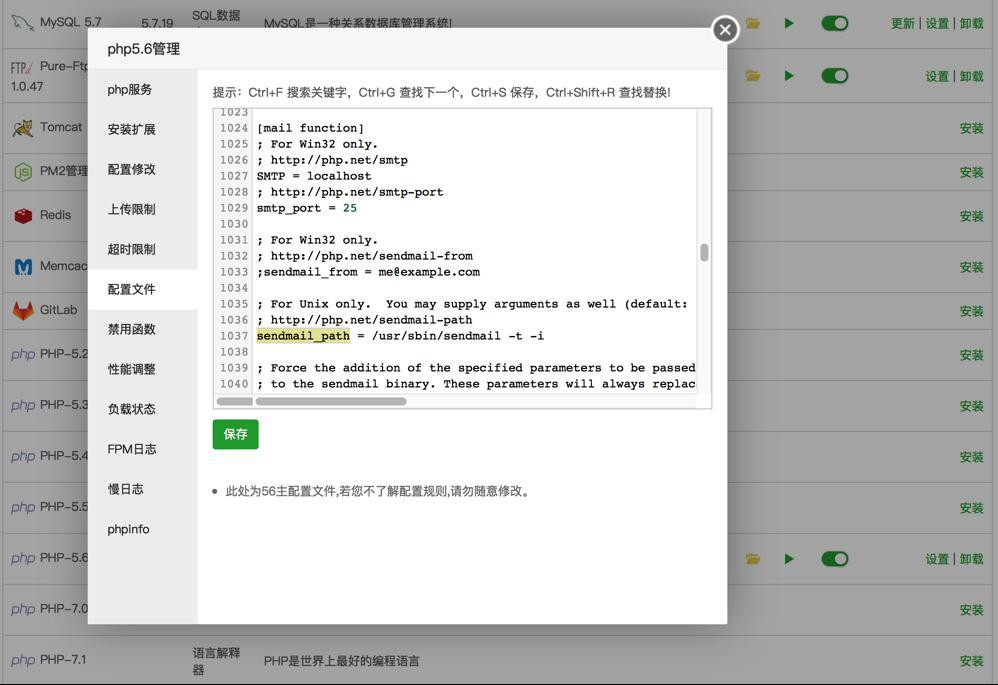Screen dimensions: 998x685
Task: Click the editor vertical scrollbar thumb
Action: pos(704,253)
